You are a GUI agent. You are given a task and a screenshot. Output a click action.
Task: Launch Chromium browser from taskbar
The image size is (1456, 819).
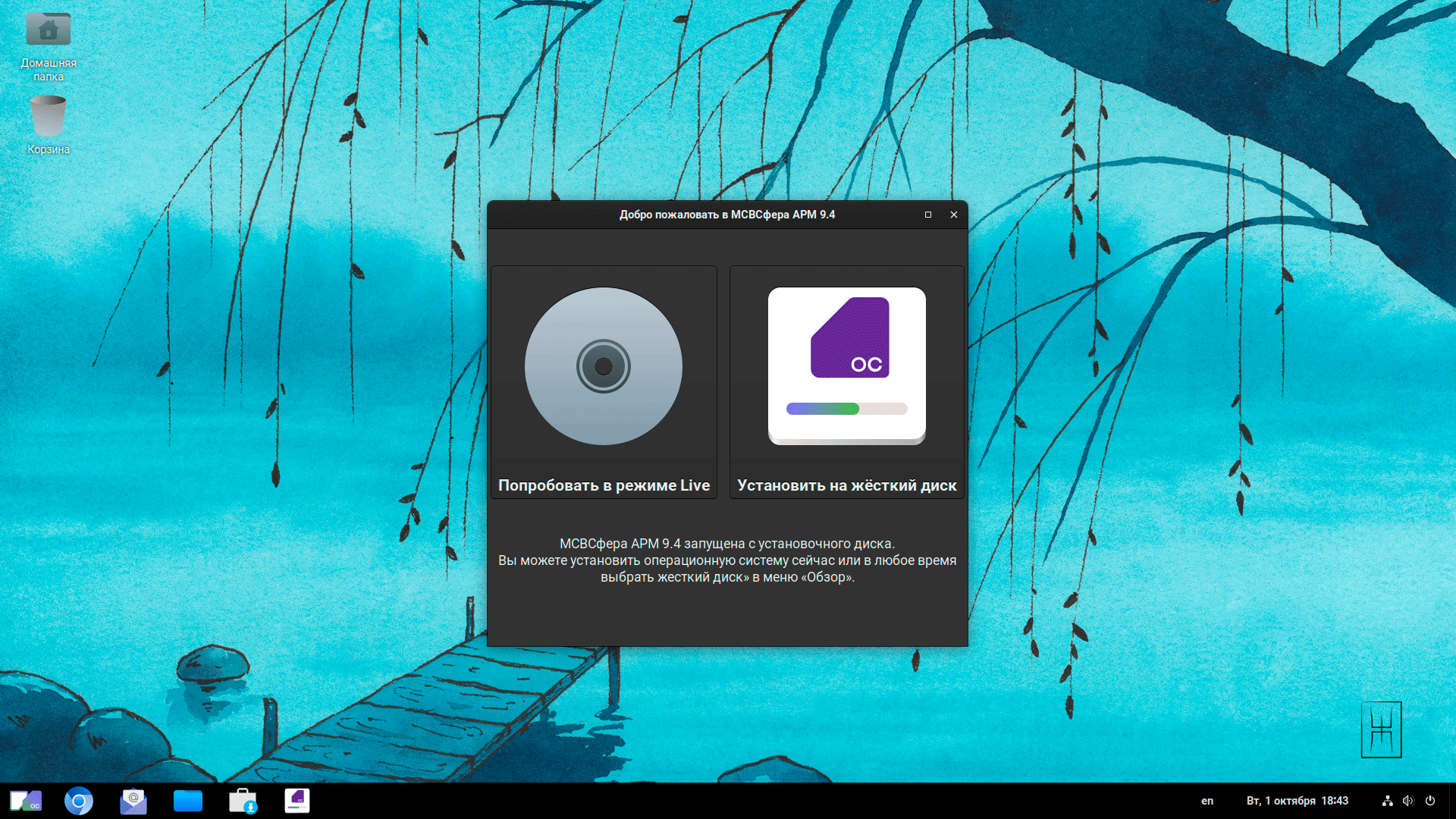(79, 801)
